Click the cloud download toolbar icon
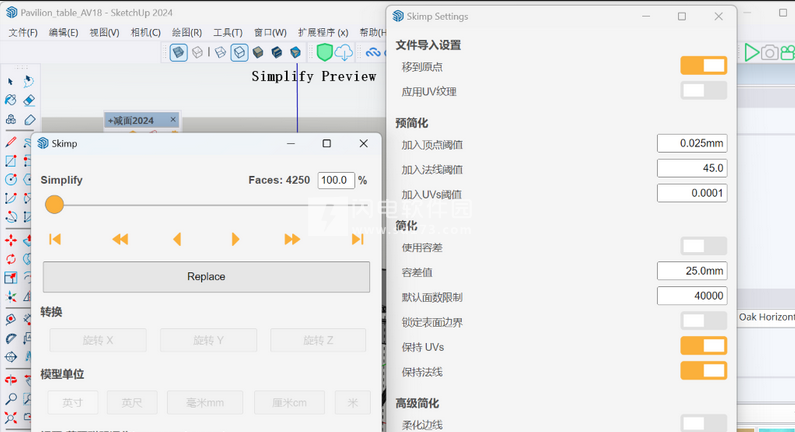The width and height of the screenshot is (795, 432). (344, 52)
